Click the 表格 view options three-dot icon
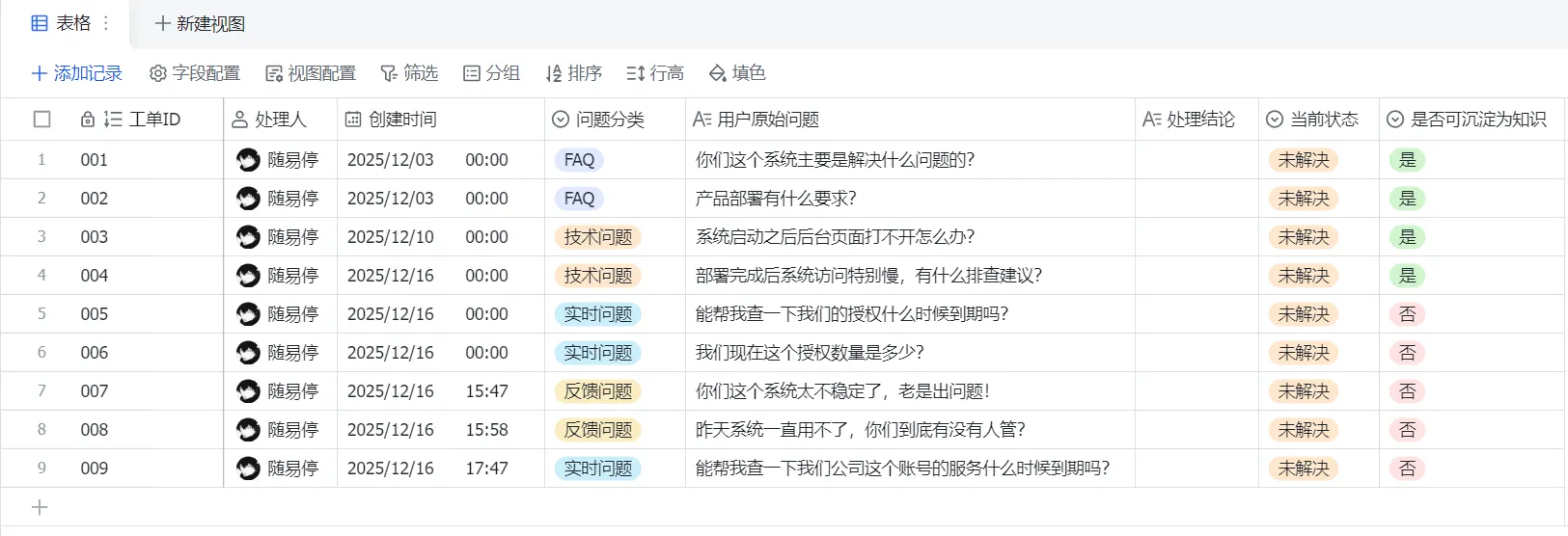The width and height of the screenshot is (1568, 536). click(x=106, y=23)
